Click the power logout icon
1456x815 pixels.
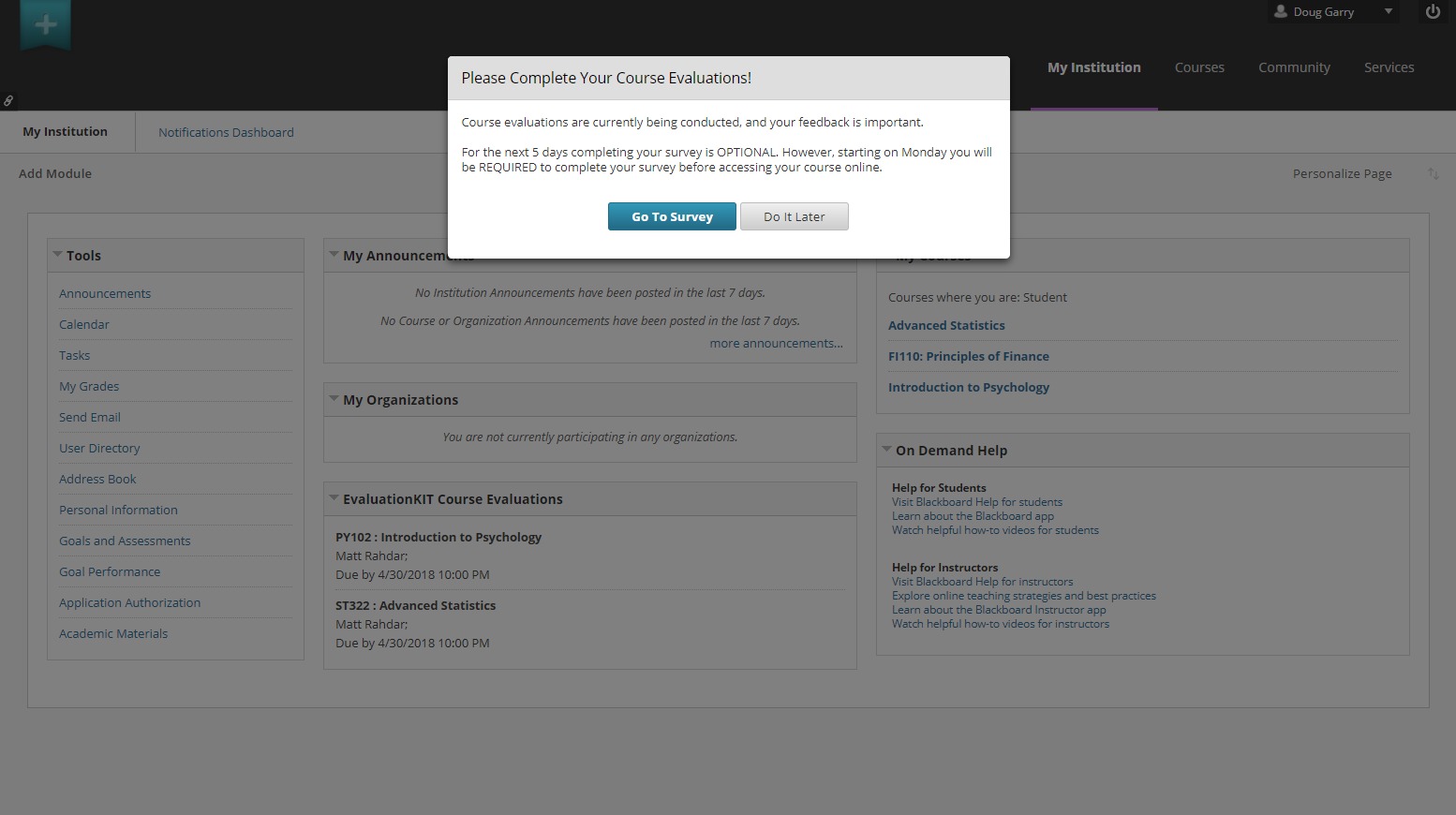click(x=1433, y=12)
